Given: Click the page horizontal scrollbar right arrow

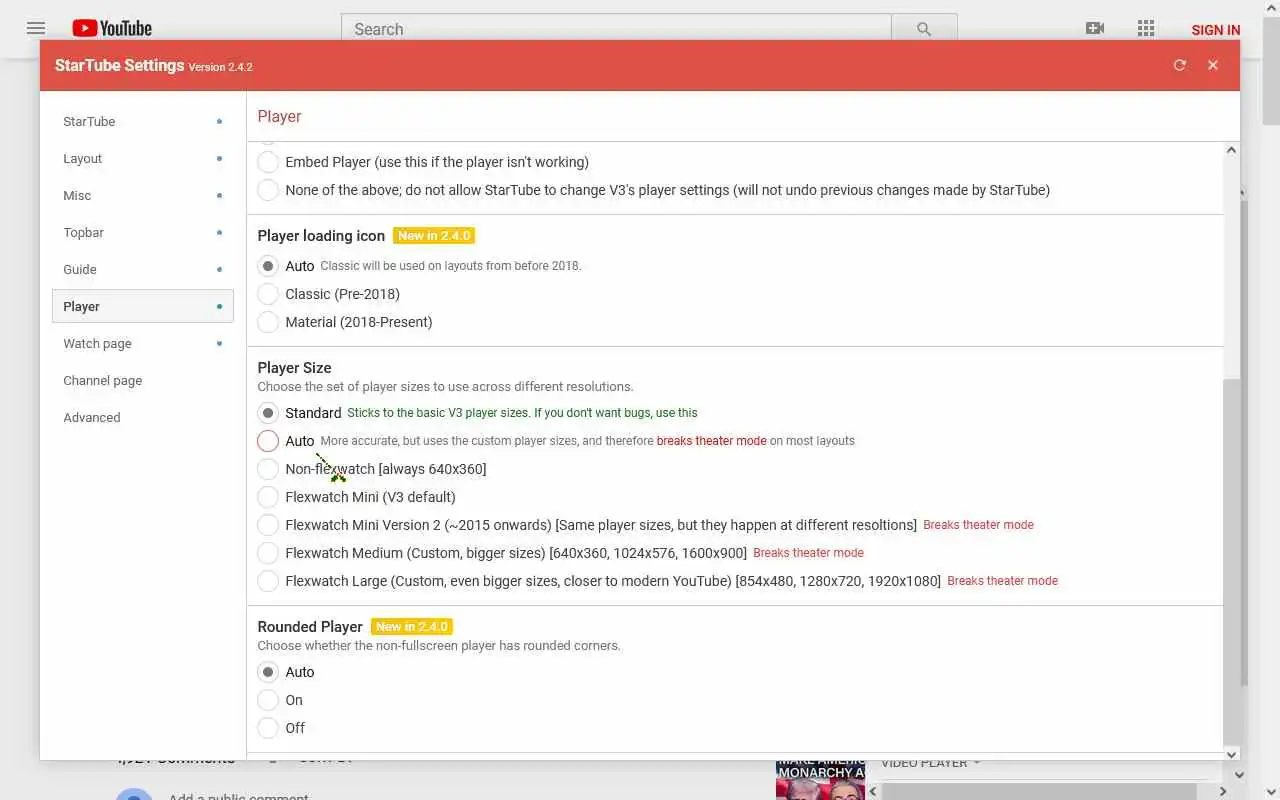Looking at the screenshot, I should 1223,791.
